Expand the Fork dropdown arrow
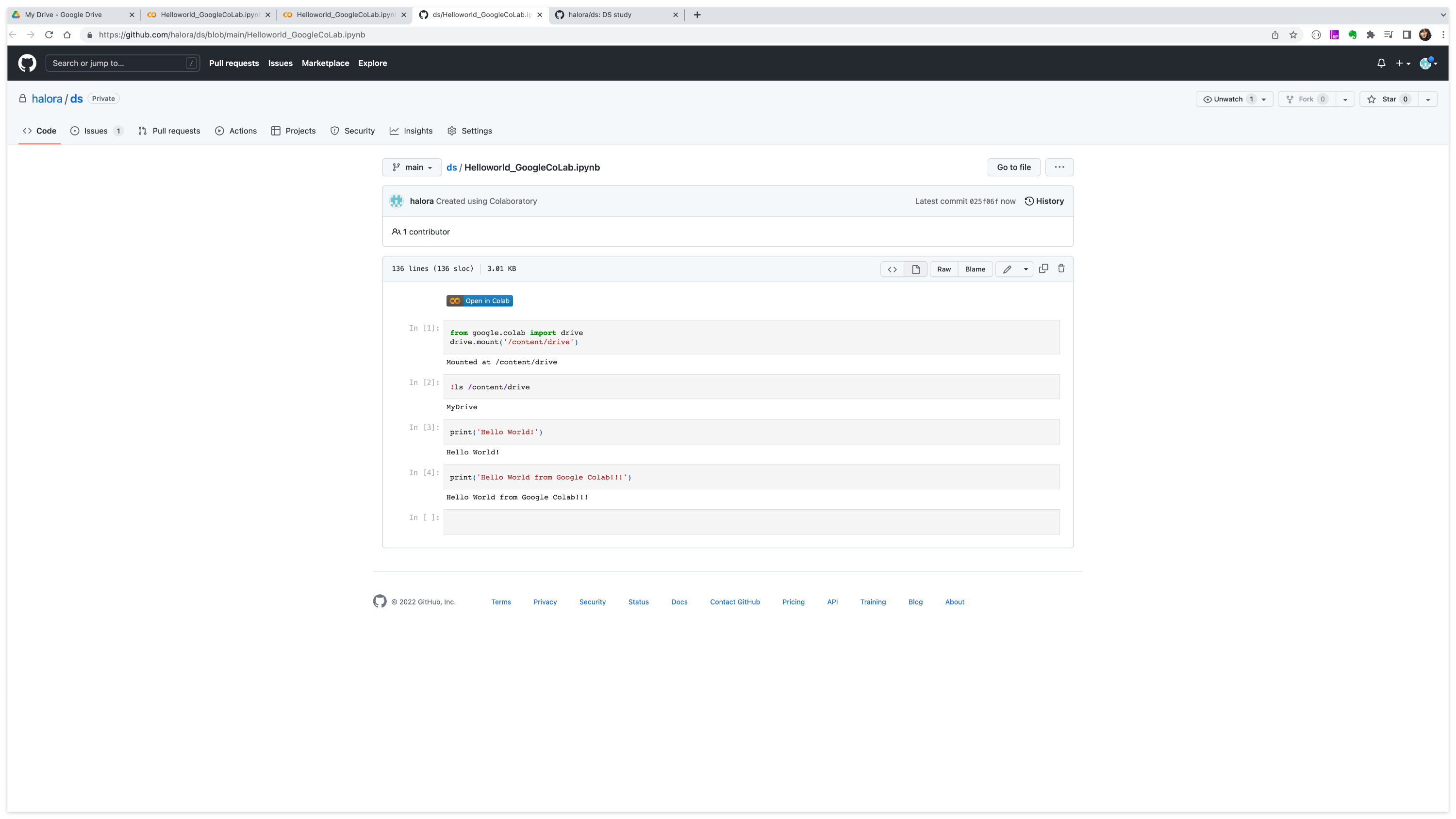 pyautogui.click(x=1345, y=99)
